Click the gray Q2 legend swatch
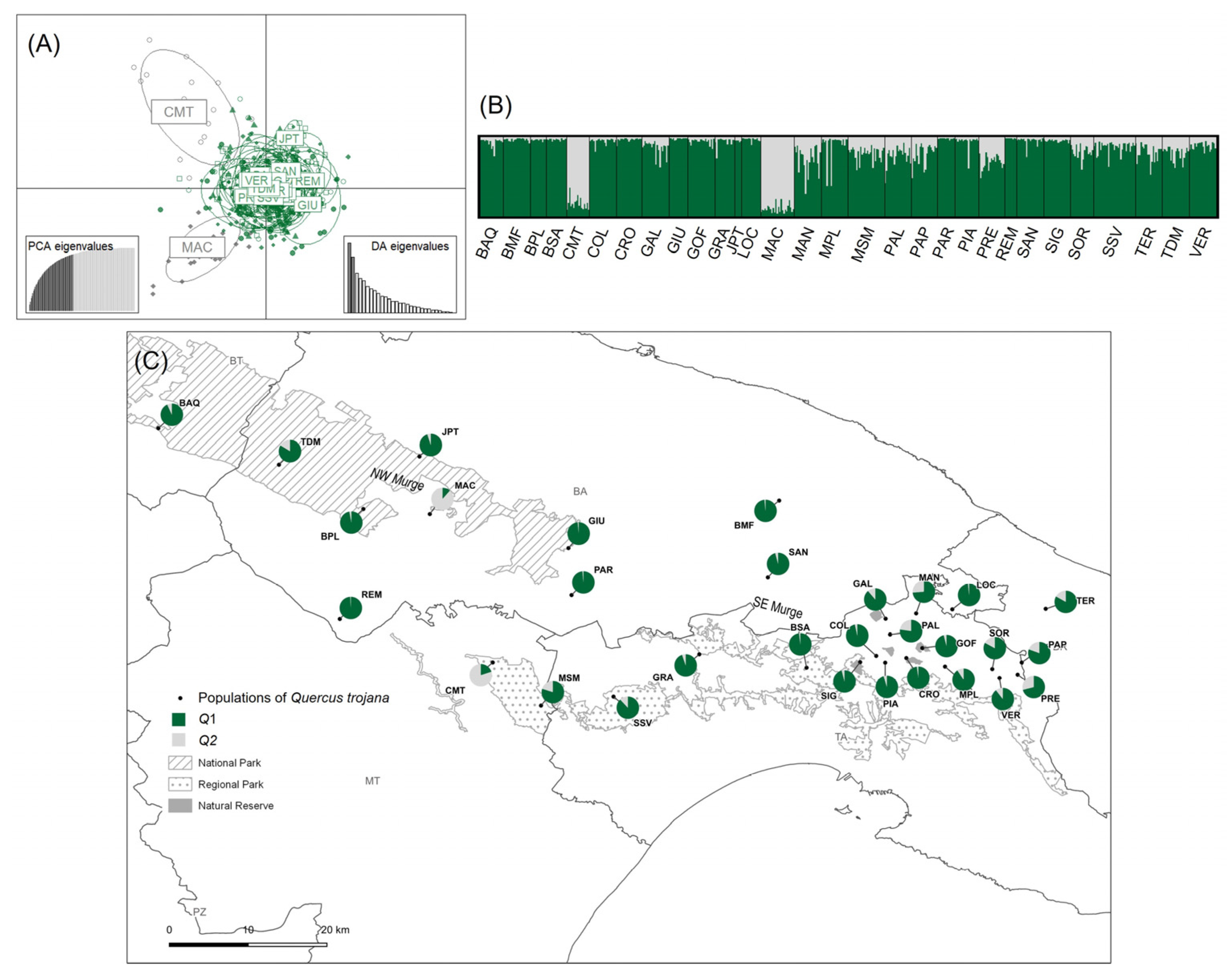 [179, 740]
